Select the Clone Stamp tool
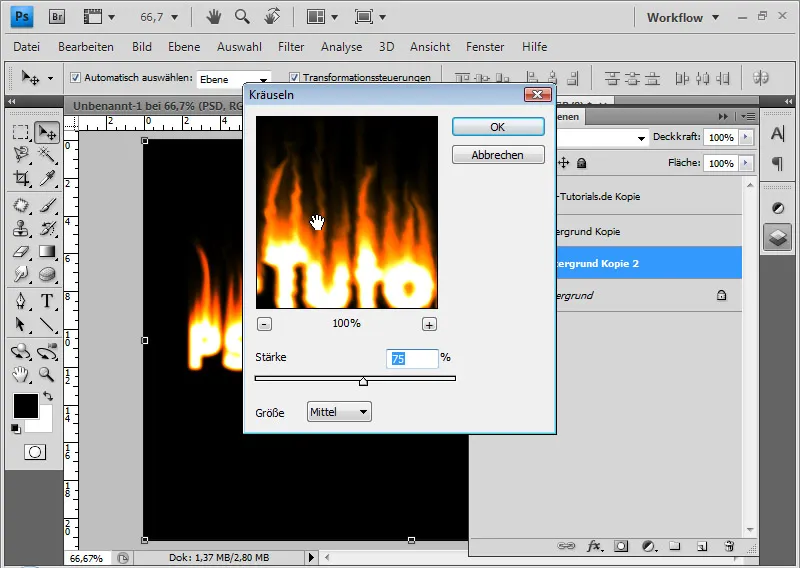This screenshot has width=800, height=568. (x=20, y=228)
